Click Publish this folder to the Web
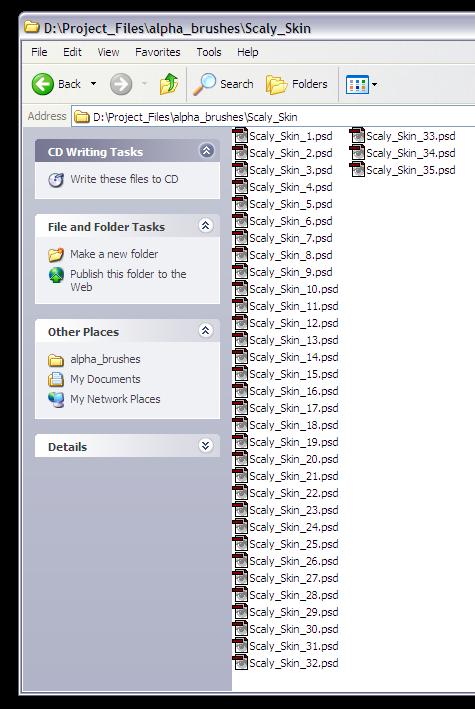 click(128, 280)
